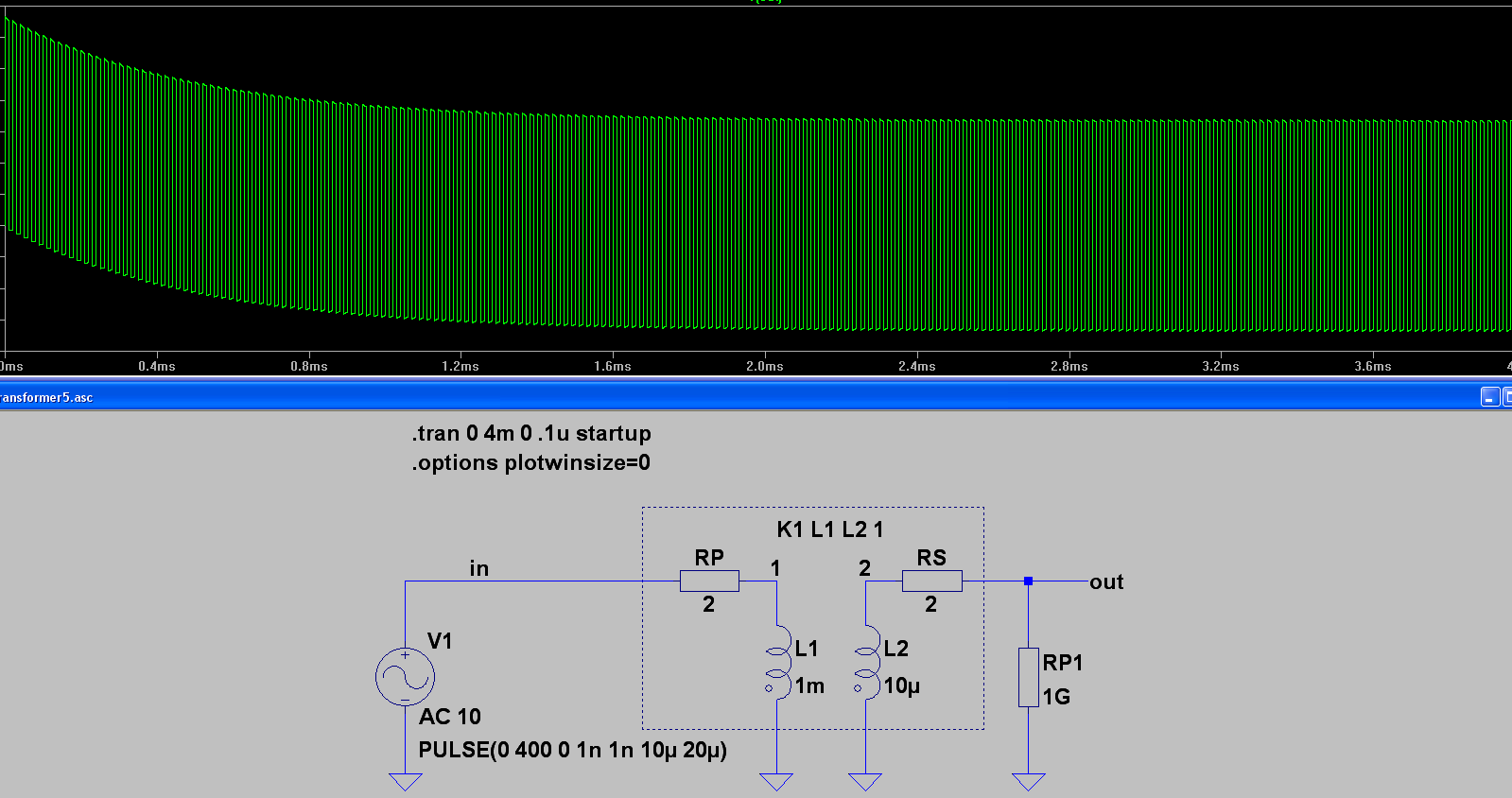Click ground symbol under V1
This screenshot has width=1512, height=798.
[405, 782]
